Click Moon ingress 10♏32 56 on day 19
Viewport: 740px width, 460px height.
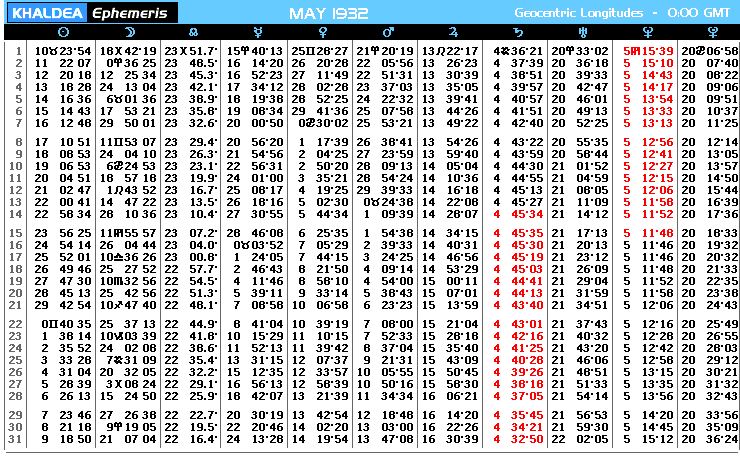pyautogui.click(x=128, y=281)
